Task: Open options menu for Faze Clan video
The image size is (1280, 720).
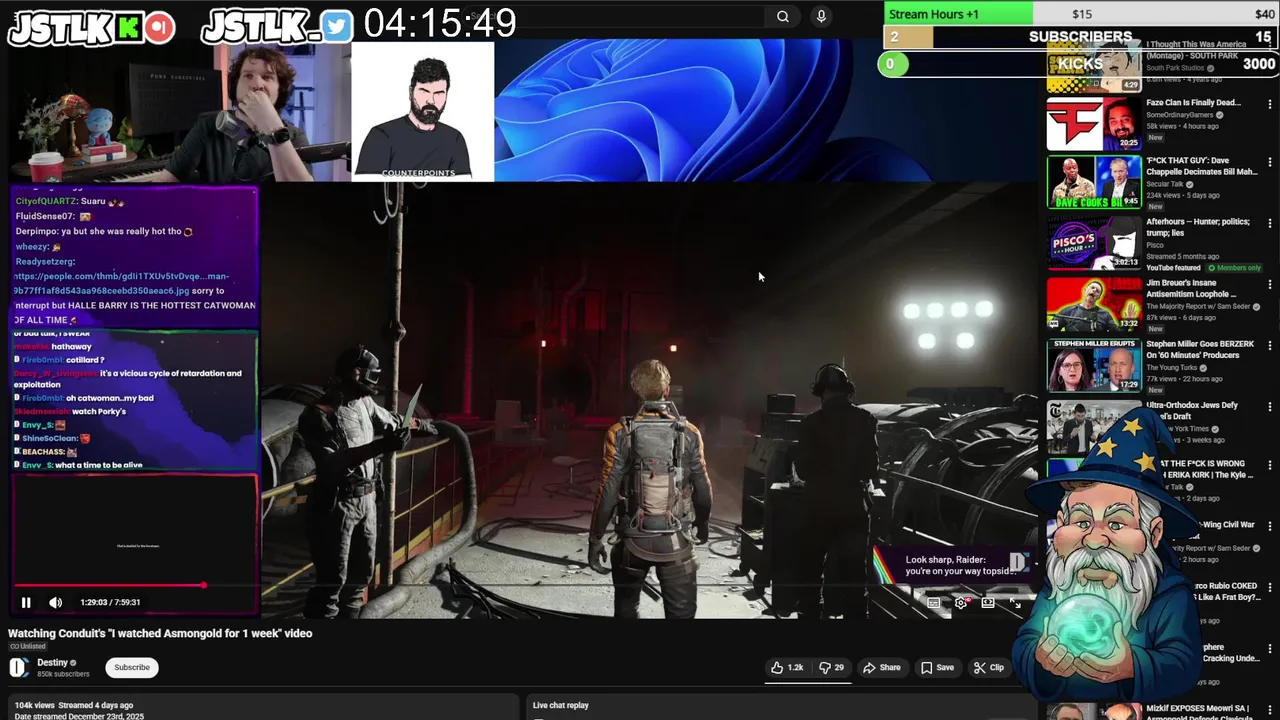Action: pyautogui.click(x=1270, y=103)
